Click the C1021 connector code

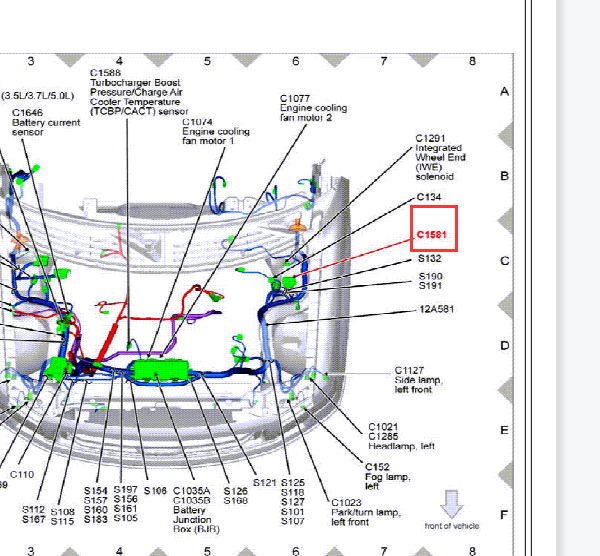click(383, 427)
